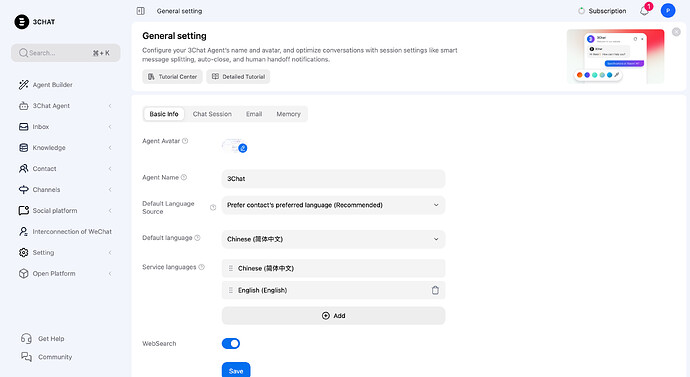Open the Inbox menu item
Screen dimensions: 690x377
click(x=65, y=127)
